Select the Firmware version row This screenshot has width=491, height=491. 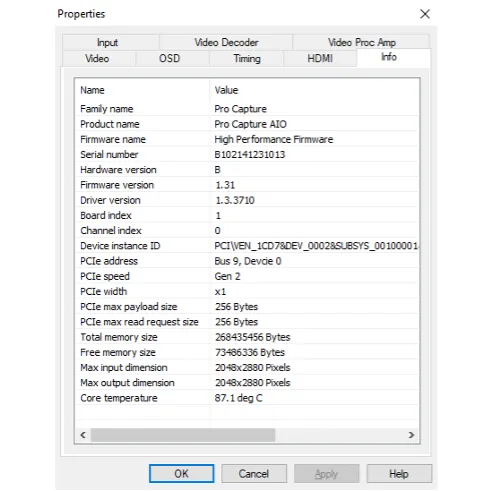[247, 185]
